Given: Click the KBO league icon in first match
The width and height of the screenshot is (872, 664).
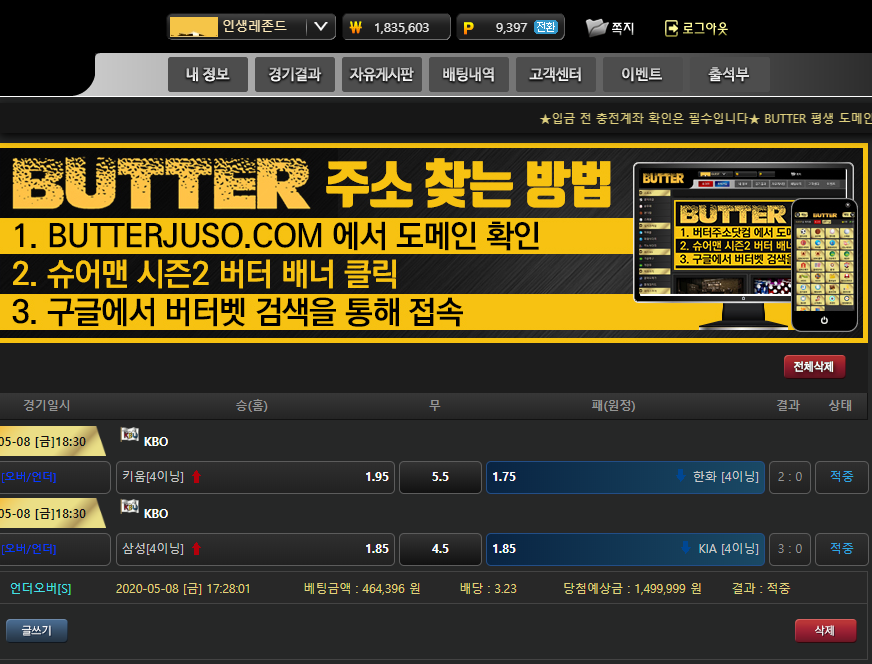Looking at the screenshot, I should tap(130, 435).
